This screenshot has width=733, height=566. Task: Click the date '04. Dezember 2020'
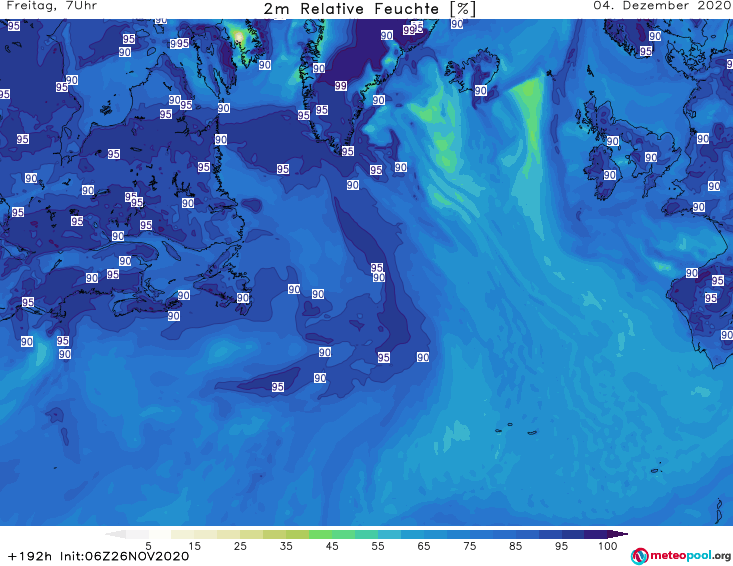coord(663,6)
